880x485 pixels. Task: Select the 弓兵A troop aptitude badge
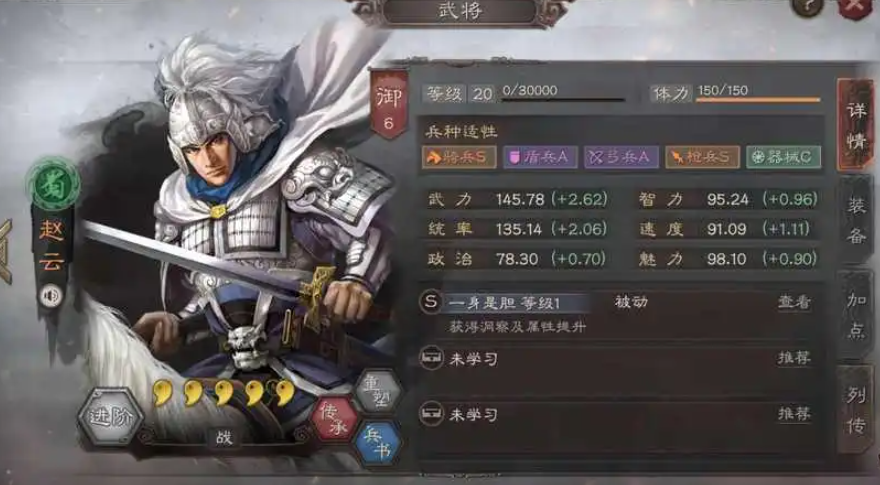point(621,157)
